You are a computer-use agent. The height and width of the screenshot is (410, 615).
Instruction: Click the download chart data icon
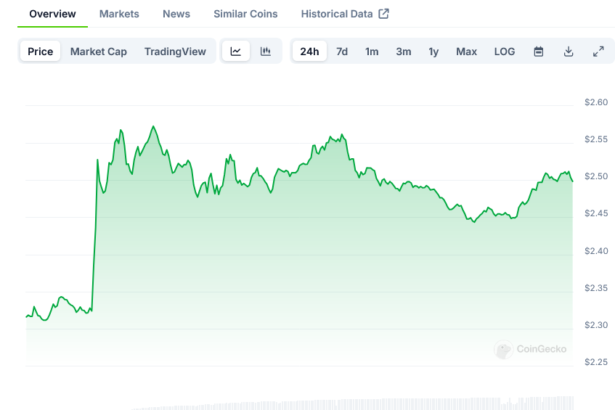click(568, 51)
